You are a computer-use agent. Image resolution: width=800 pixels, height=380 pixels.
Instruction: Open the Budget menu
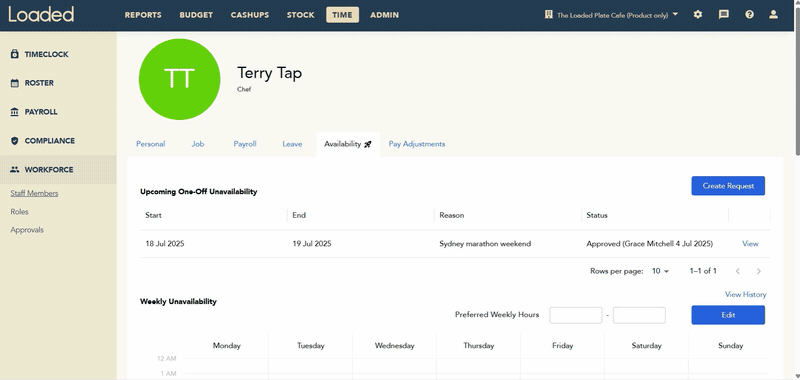[196, 15]
